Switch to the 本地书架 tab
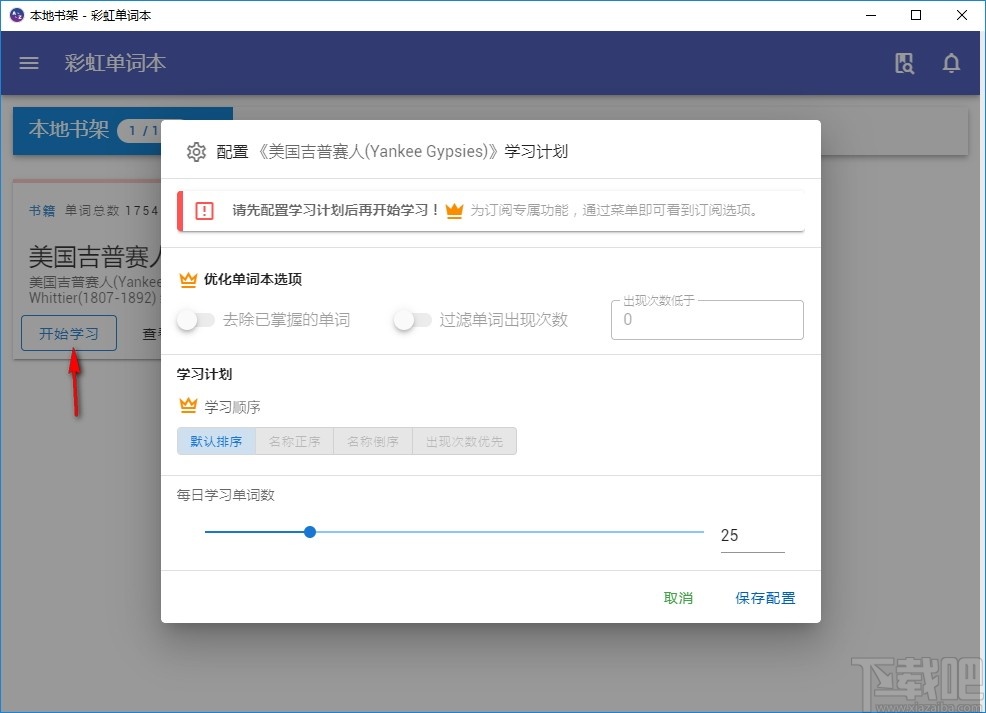The width and height of the screenshot is (986, 713). click(x=67, y=130)
